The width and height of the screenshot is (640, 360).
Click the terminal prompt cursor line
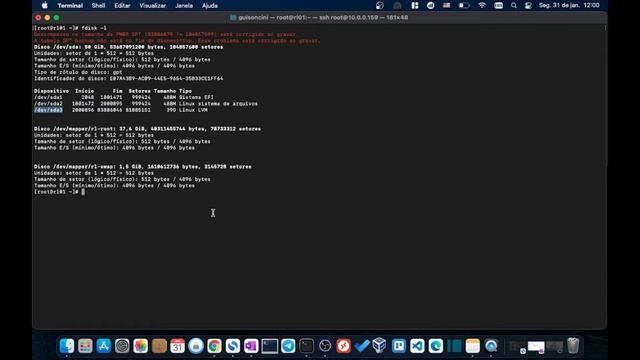pos(60,192)
